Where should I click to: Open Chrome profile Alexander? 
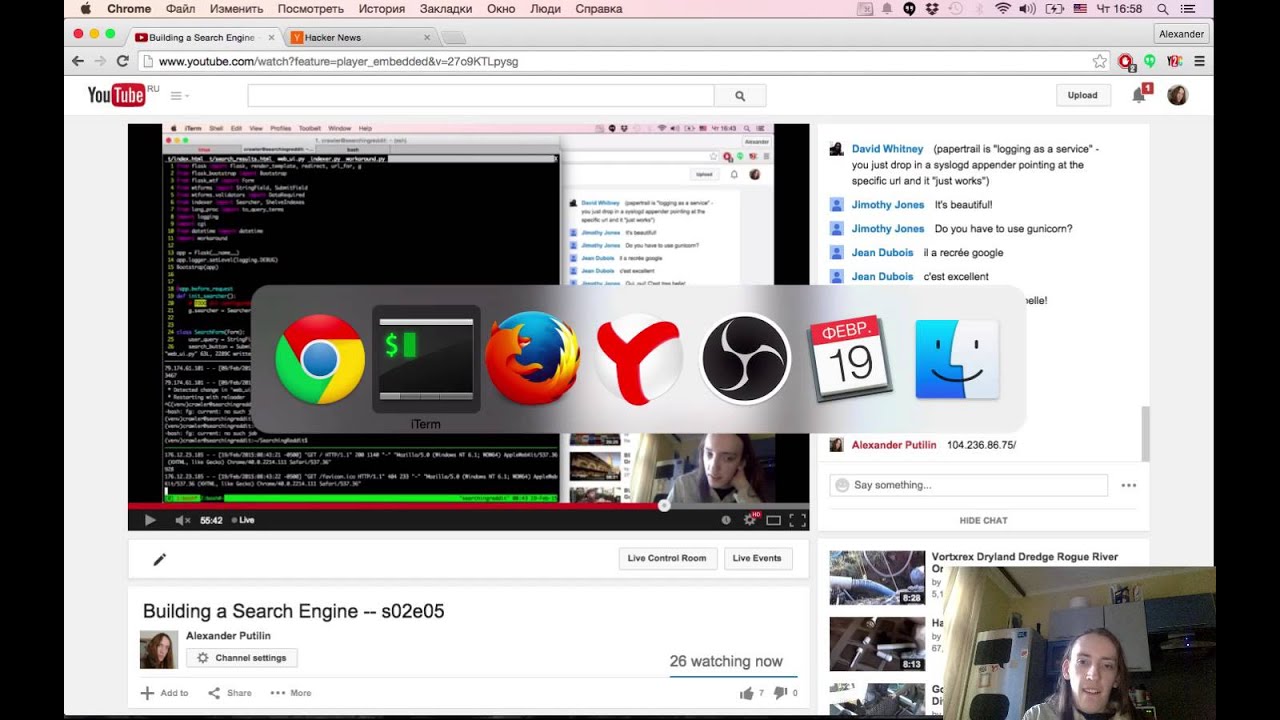[x=1181, y=34]
